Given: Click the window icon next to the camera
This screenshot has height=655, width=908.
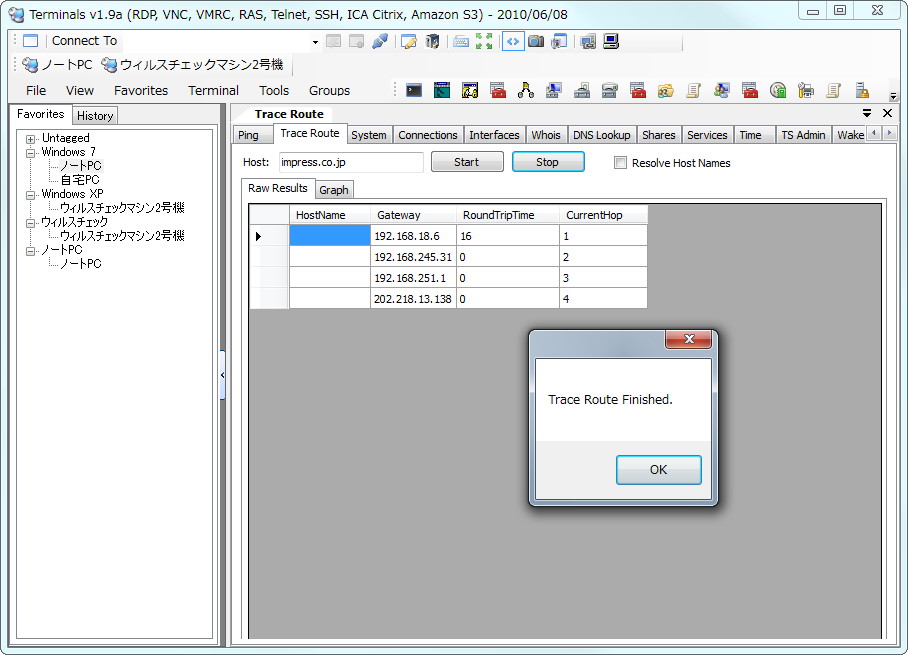Looking at the screenshot, I should (559, 41).
